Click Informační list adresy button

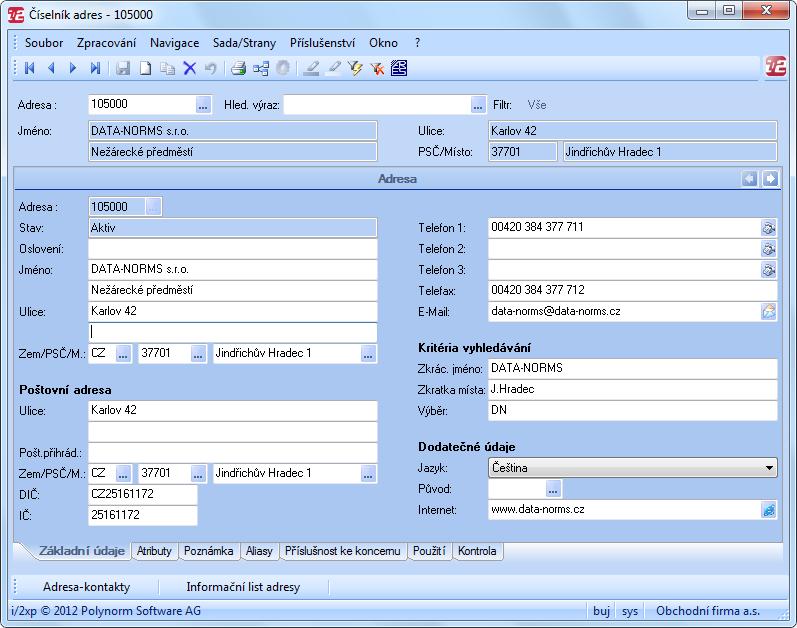(243, 587)
